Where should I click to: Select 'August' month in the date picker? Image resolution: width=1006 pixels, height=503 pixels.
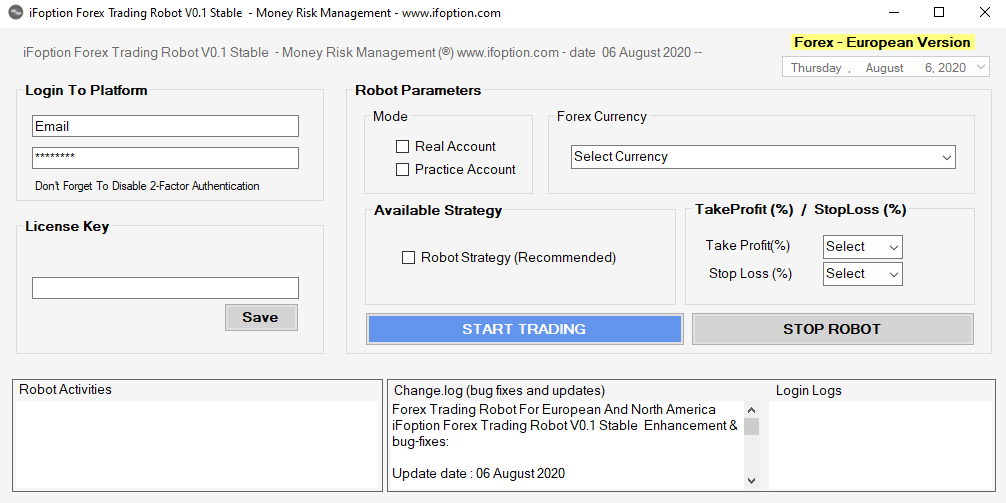[884, 68]
